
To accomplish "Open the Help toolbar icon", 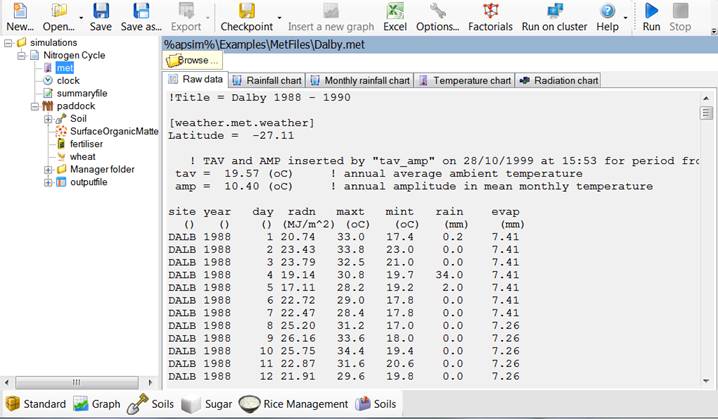I will 607,17.
